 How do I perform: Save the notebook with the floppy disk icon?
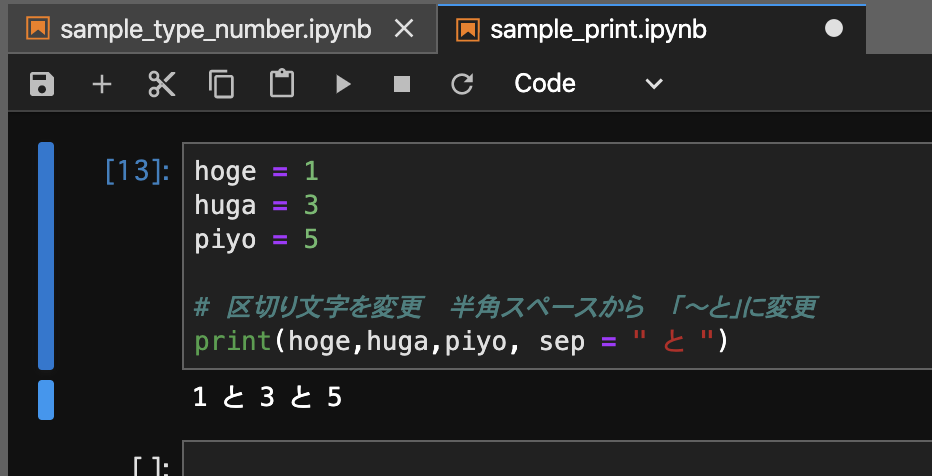[42, 84]
